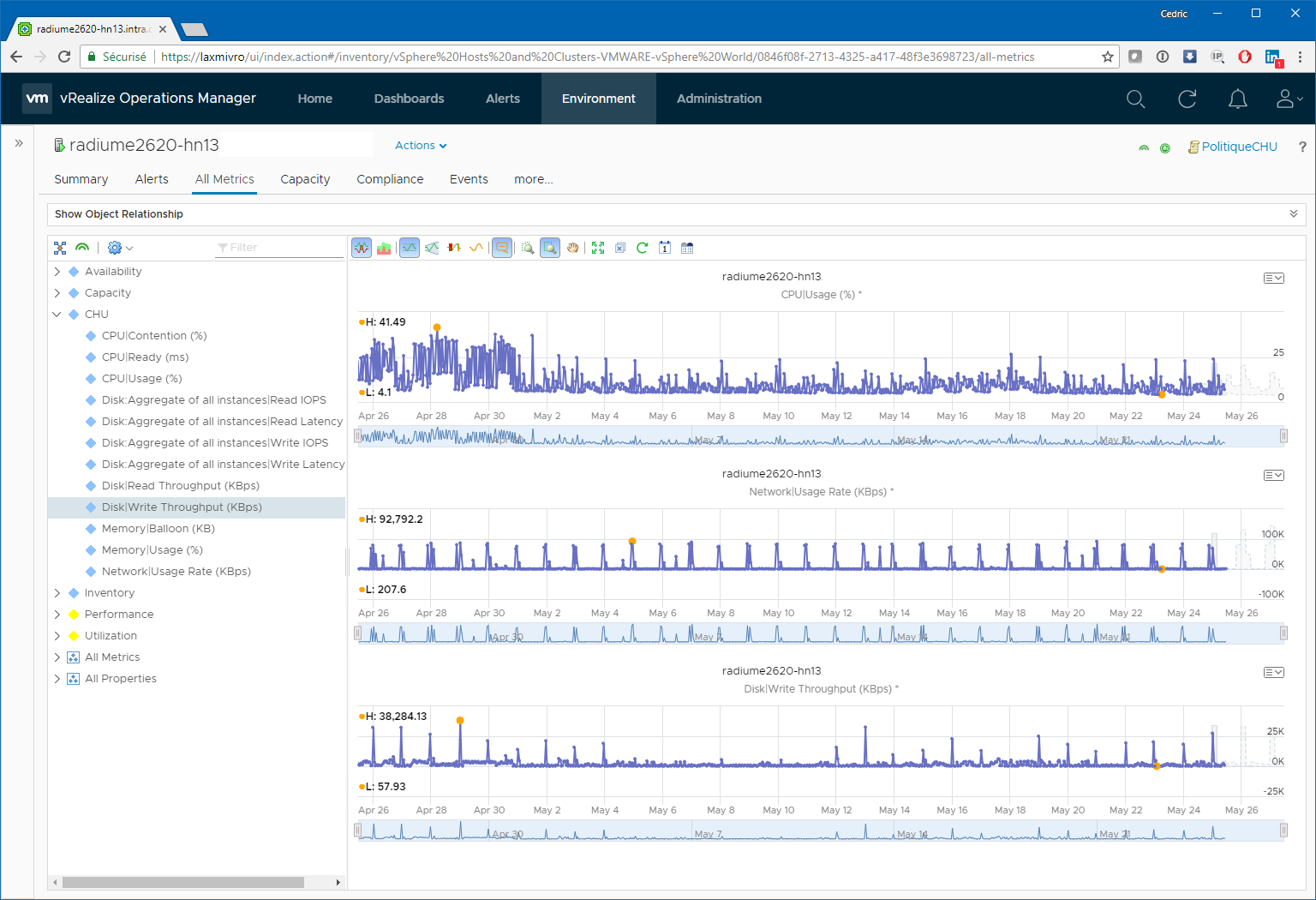
Task: Open the notifications bell in top bar
Action: (1237, 99)
